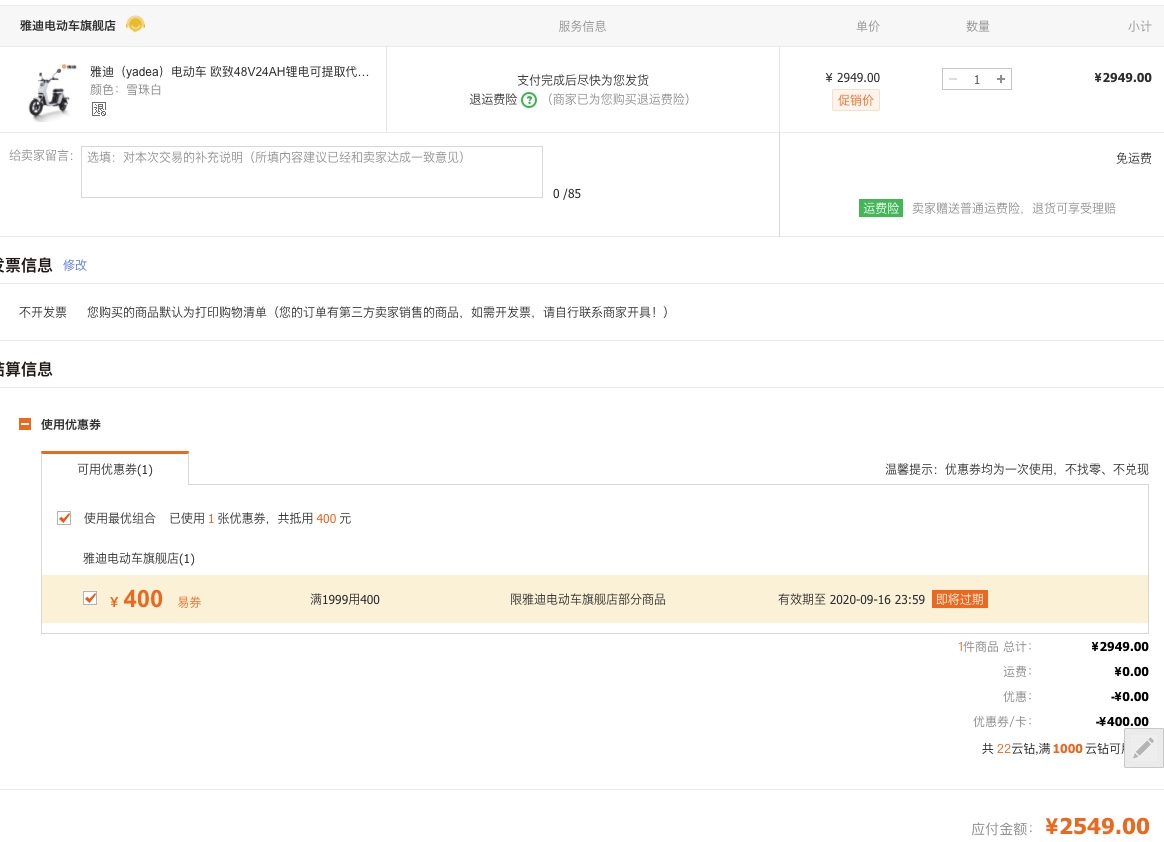Click the -¥400.00 coupon deduction value
Screen dimensions: 1164x842
pyautogui.click(x=1122, y=721)
